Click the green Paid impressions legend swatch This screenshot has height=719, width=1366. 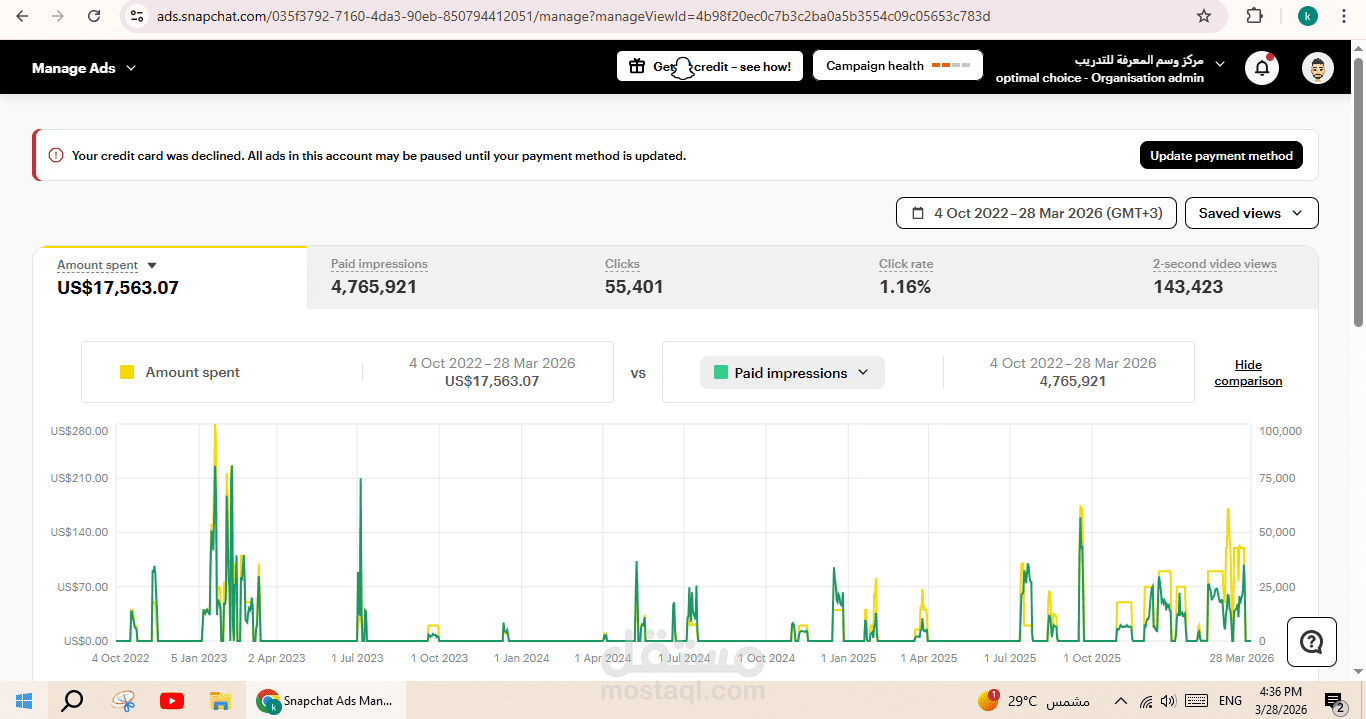point(720,373)
